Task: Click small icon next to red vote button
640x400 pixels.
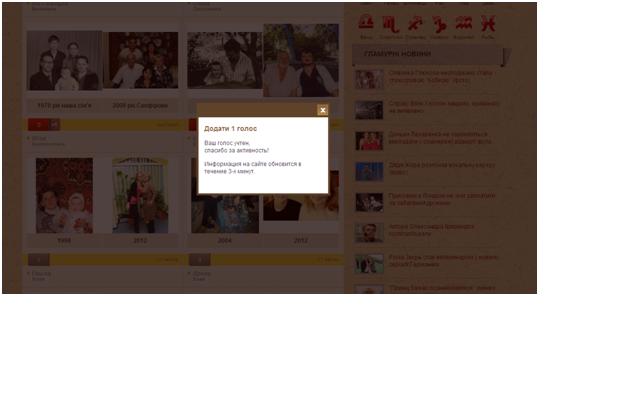Action: (x=55, y=124)
